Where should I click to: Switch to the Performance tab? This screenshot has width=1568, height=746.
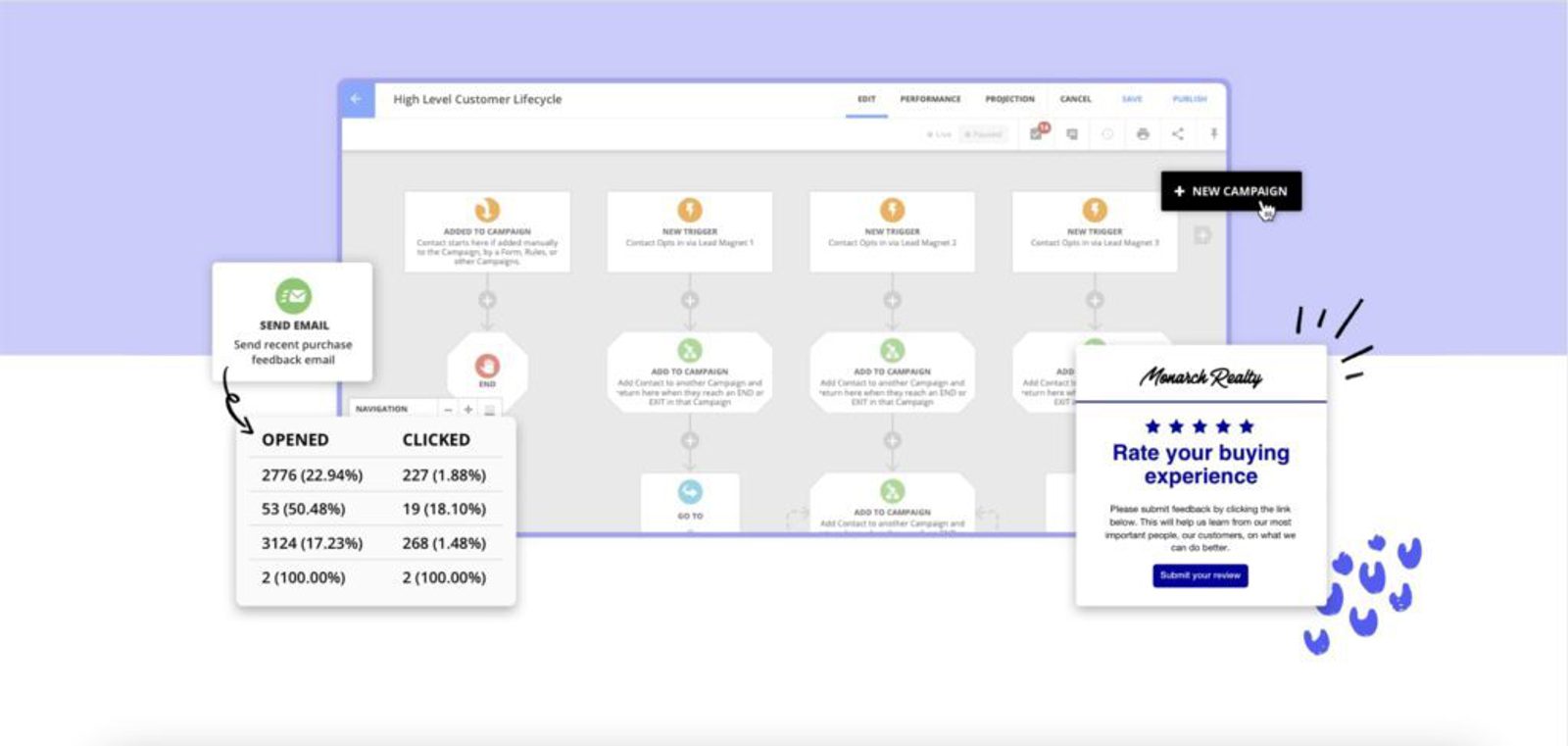click(930, 99)
